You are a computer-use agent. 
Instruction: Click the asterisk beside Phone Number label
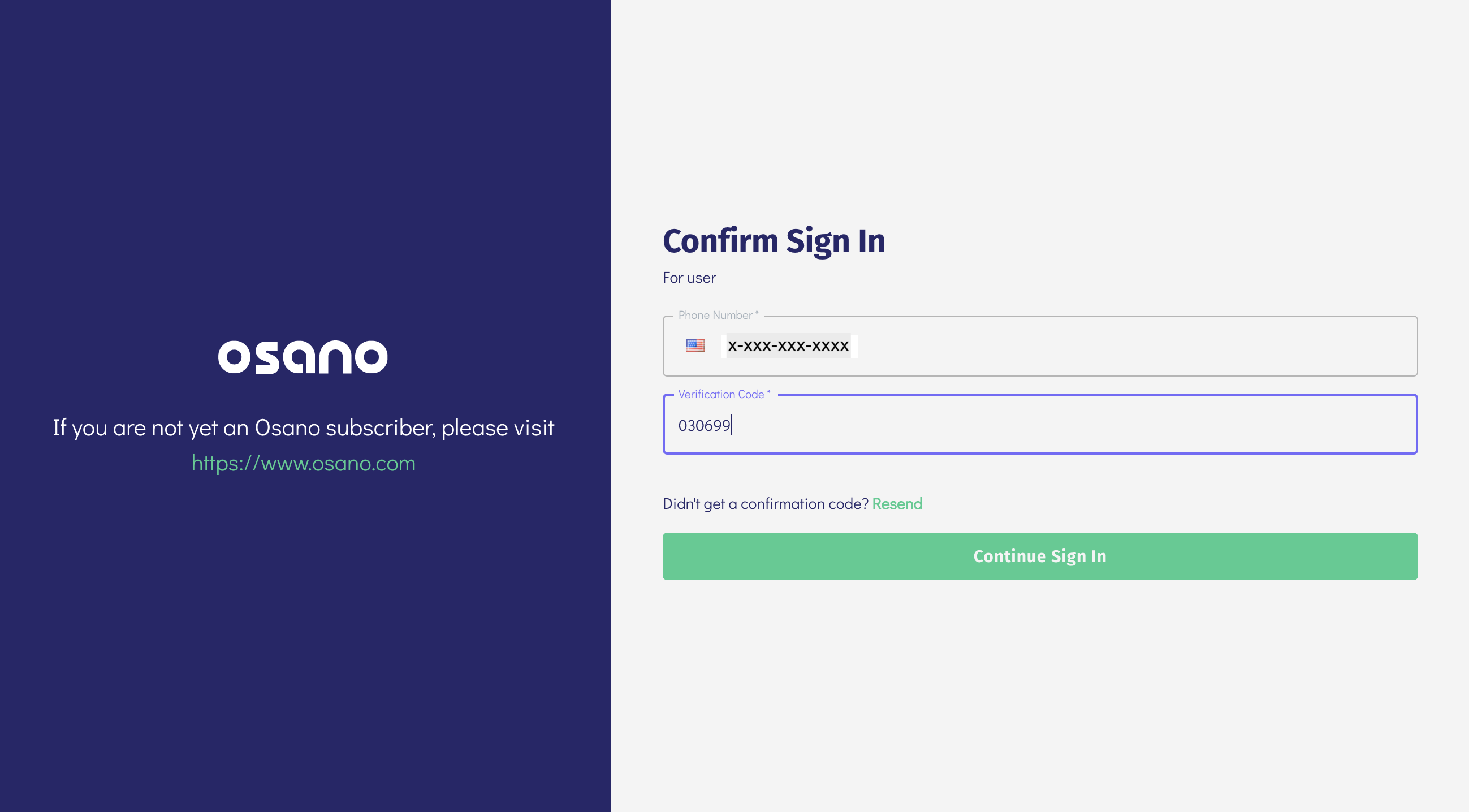(x=757, y=313)
